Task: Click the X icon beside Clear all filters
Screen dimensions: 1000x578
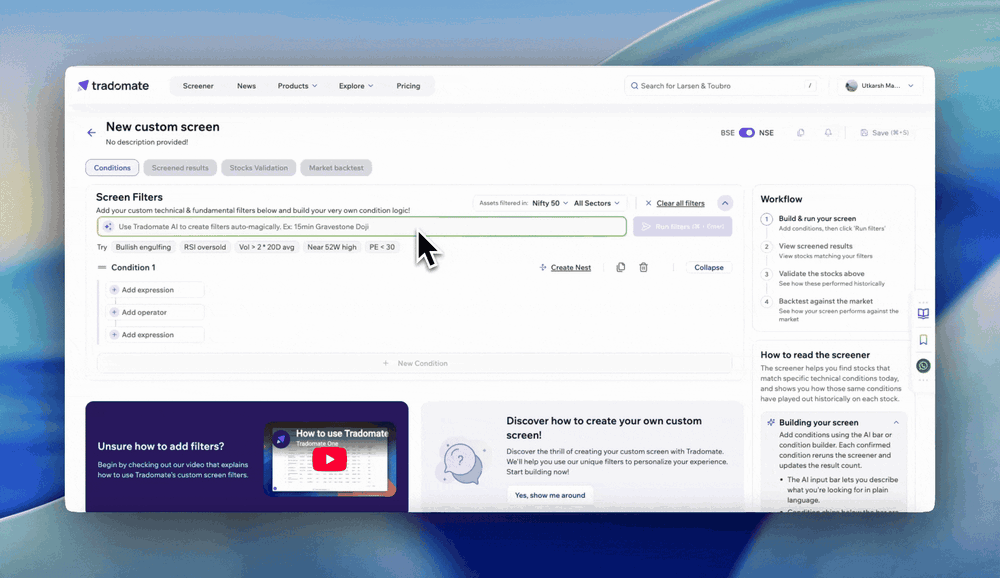Action: pos(648,203)
